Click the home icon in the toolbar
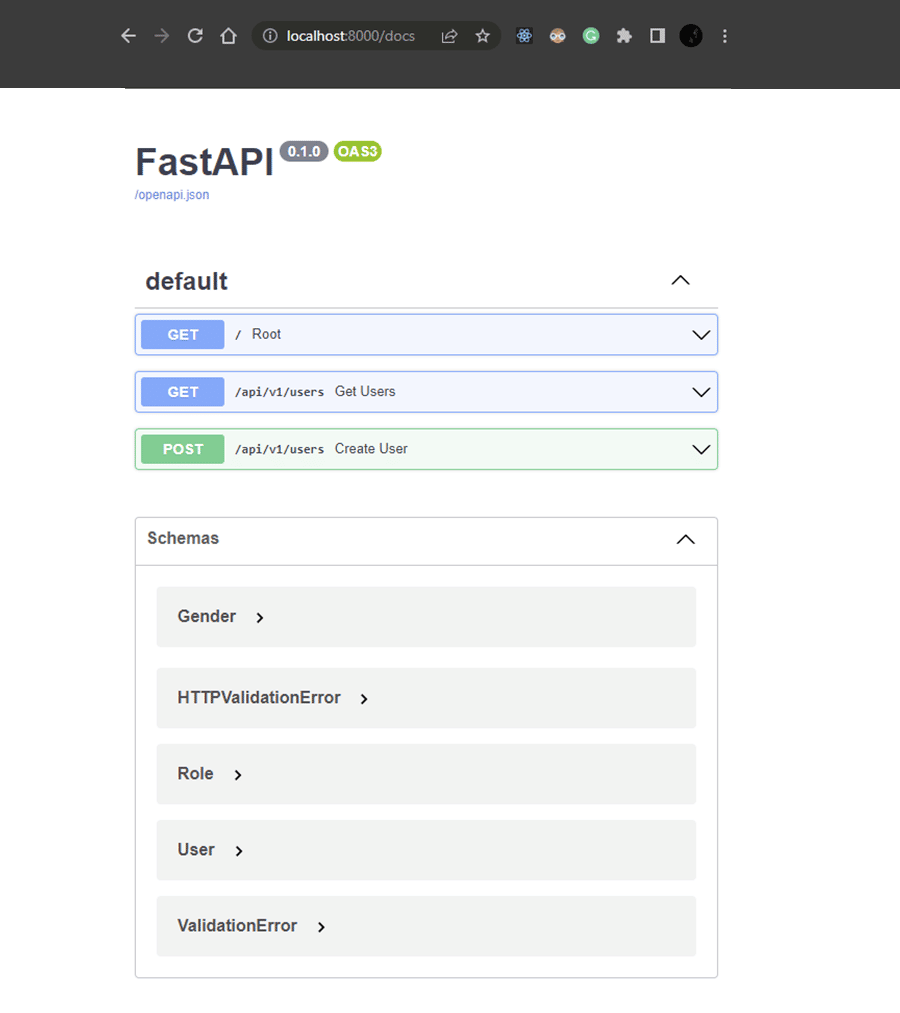Screen dimensions: 900x1013 [x=228, y=35]
